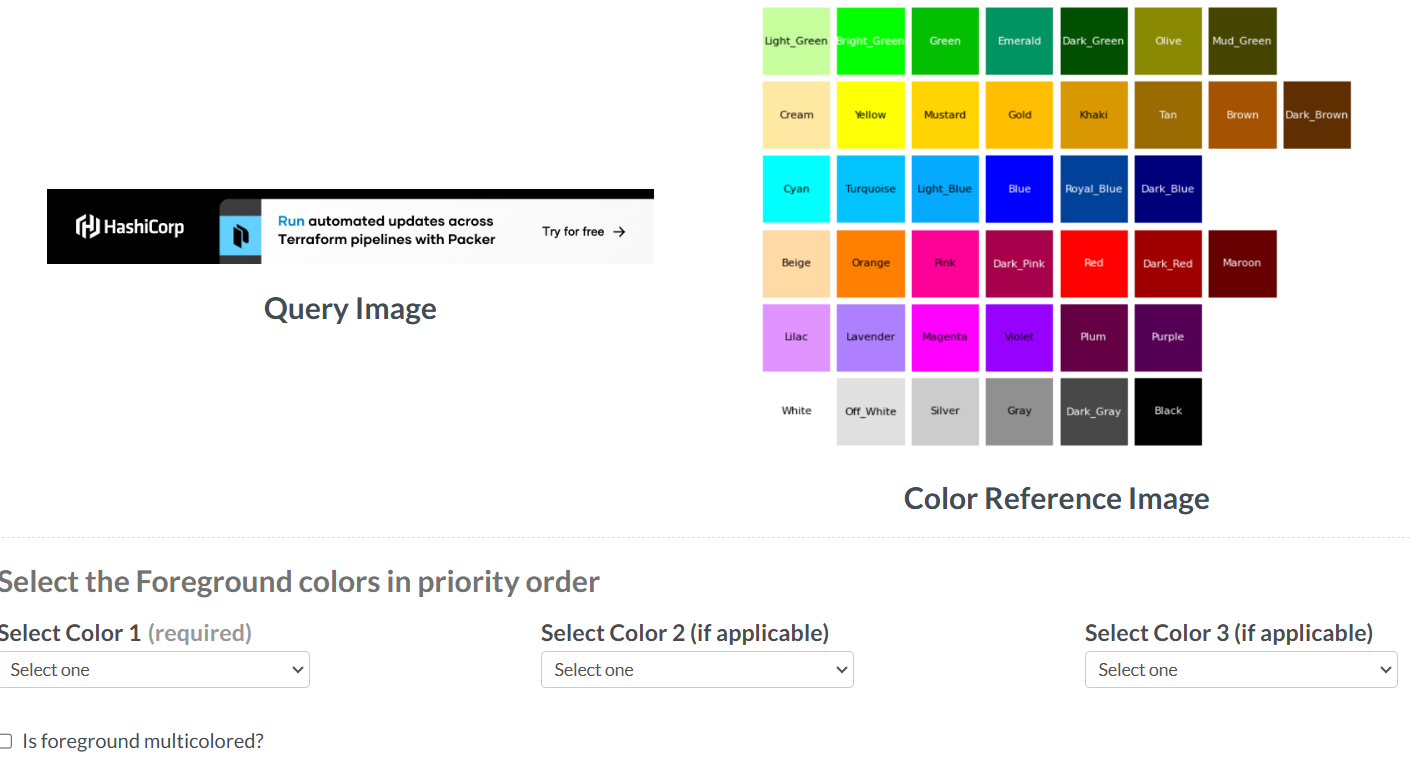This screenshot has width=1422, height=760.
Task: Click the Khaki color swatch
Action: coord(1094,115)
